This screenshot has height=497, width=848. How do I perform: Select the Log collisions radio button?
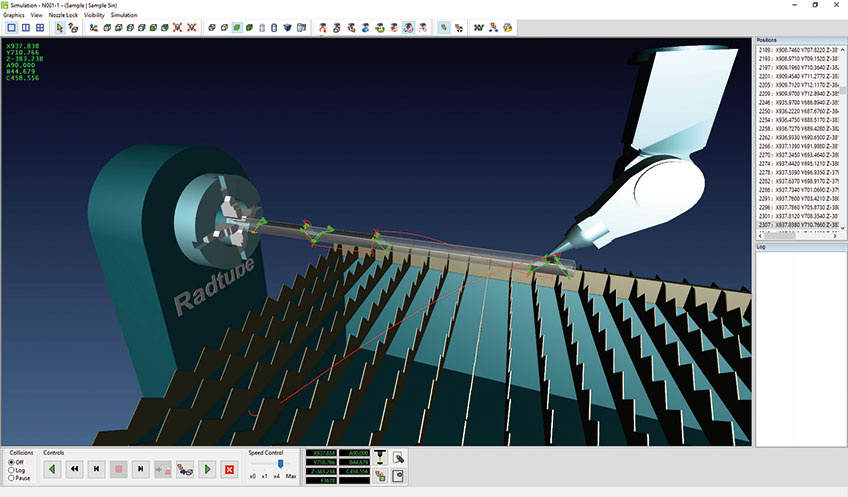[12, 469]
